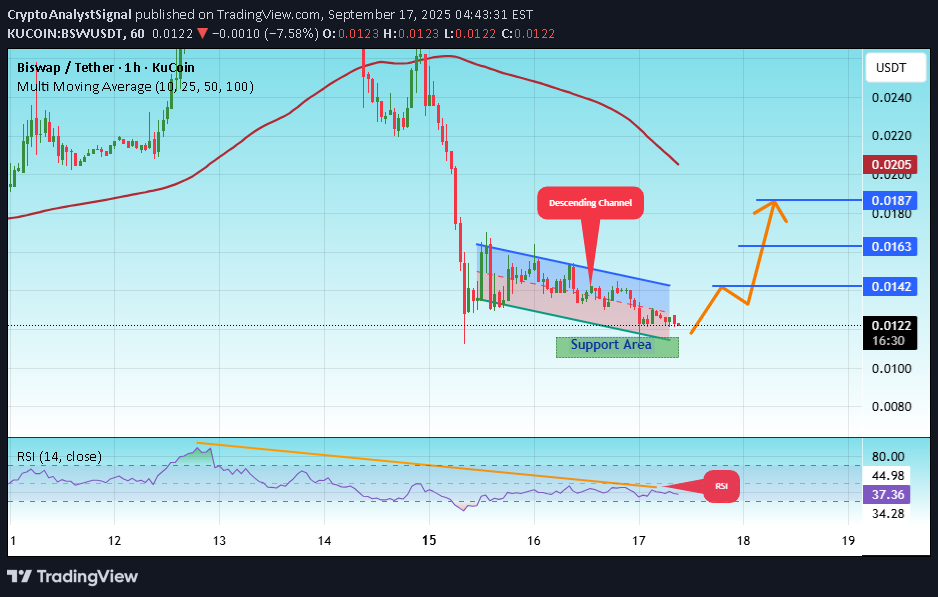The height and width of the screenshot is (597, 938).
Task: Click the Multi Moving Average indicator legend
Action: [x=135, y=87]
